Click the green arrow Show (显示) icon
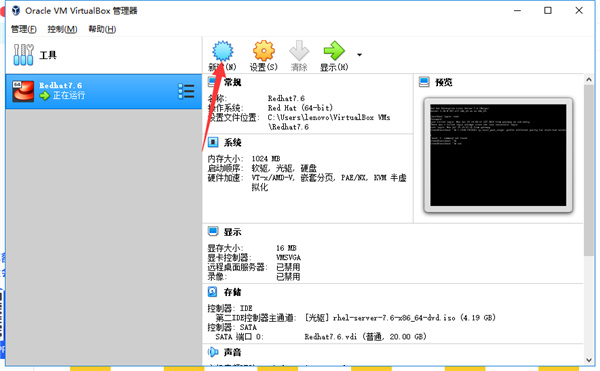The width and height of the screenshot is (600, 371). click(334, 50)
